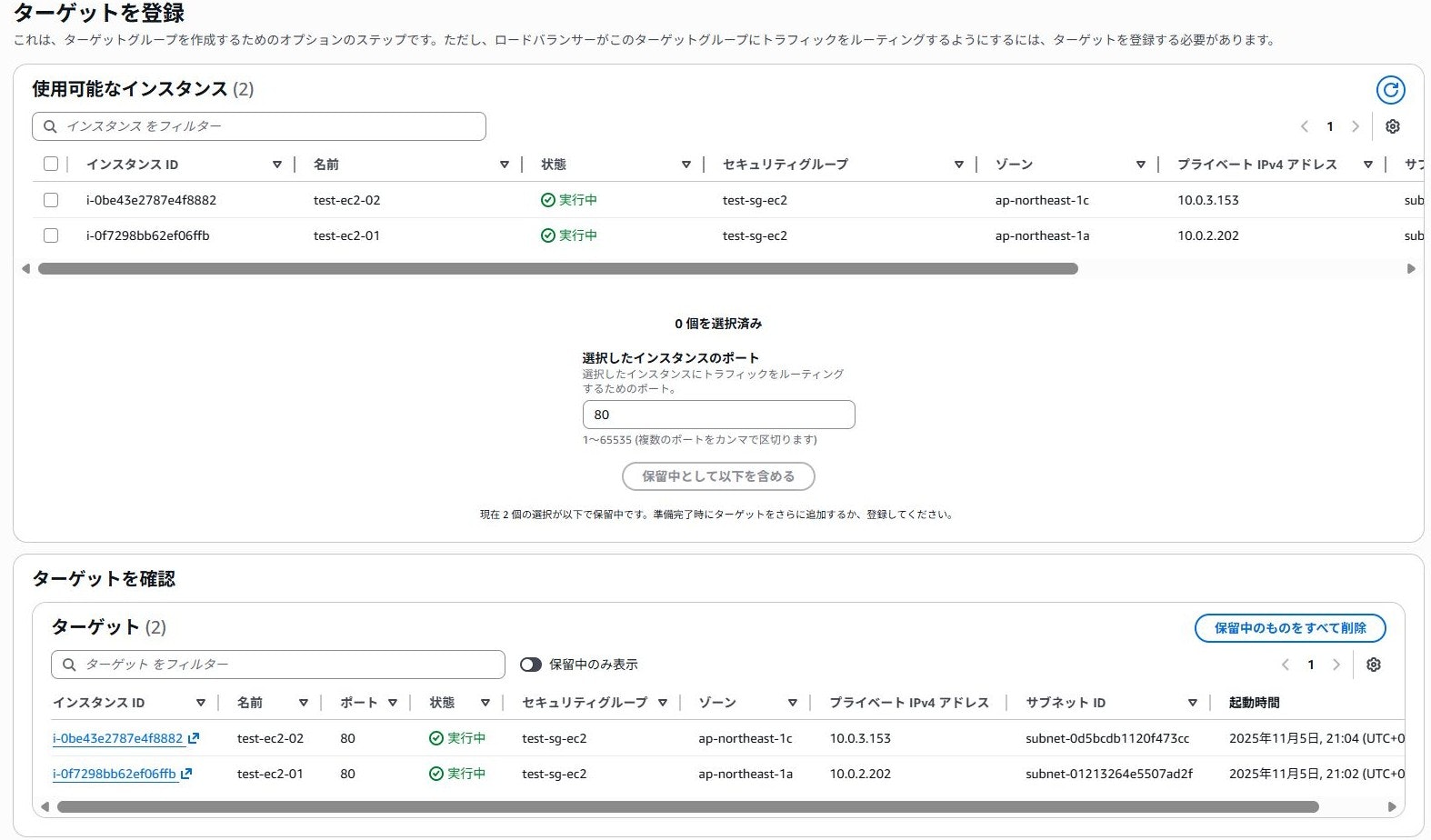Click 起動時間 column header in targets
The height and width of the screenshot is (840, 1431).
[x=1254, y=703]
